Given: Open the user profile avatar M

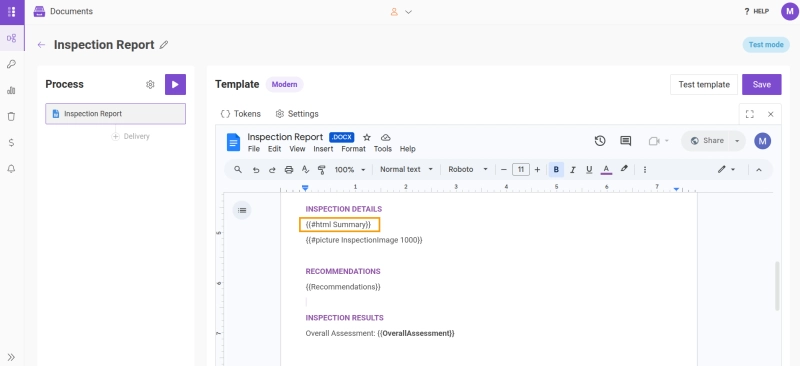Looking at the screenshot, I should coord(789,12).
